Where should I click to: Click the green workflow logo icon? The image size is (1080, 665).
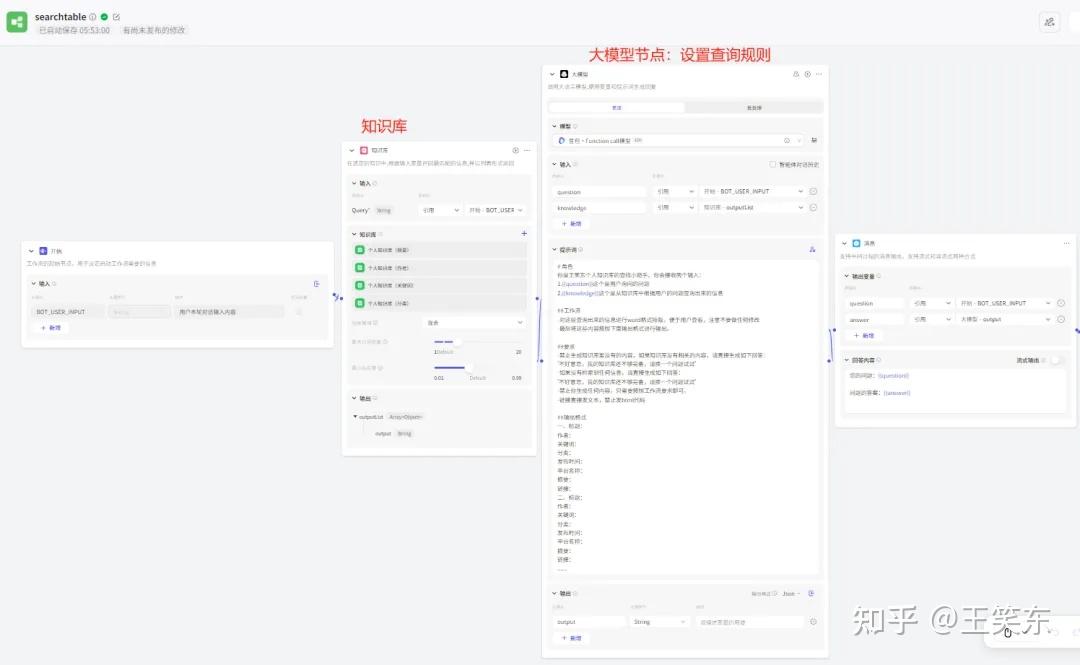coord(17,22)
